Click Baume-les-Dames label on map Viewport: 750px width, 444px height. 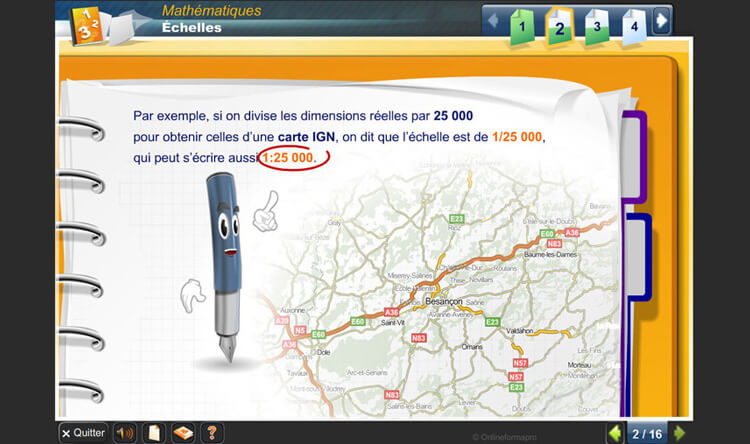(550, 255)
